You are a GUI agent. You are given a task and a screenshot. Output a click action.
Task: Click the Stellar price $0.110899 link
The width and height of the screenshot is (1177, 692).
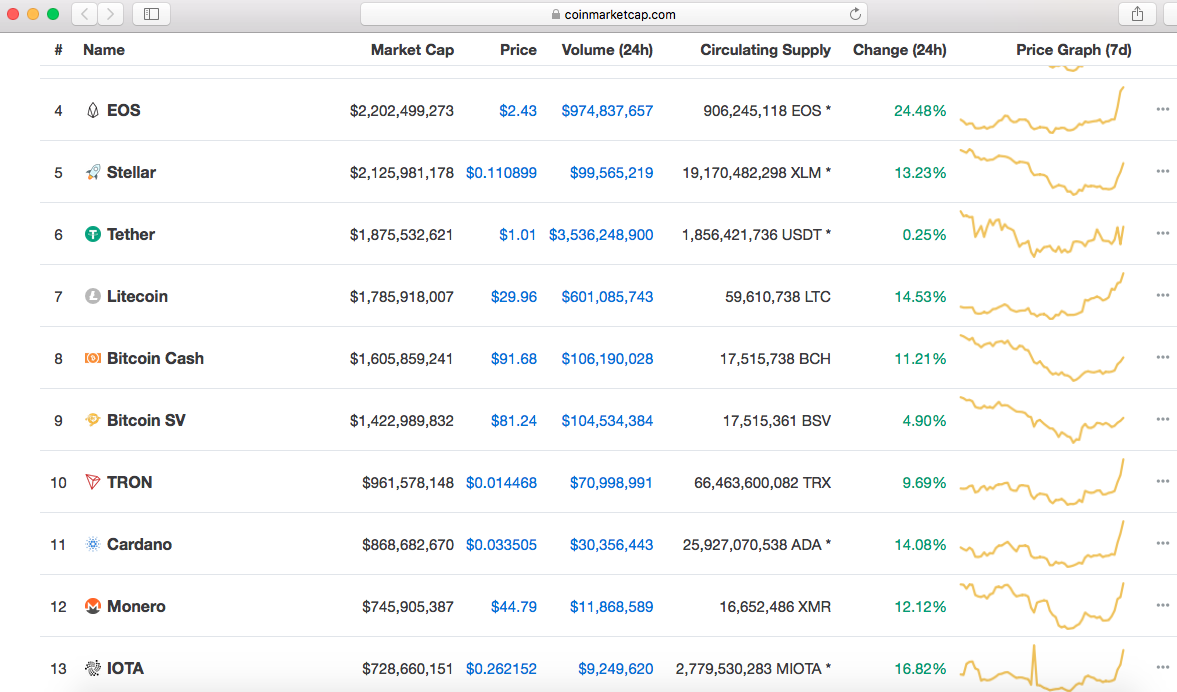click(x=501, y=173)
